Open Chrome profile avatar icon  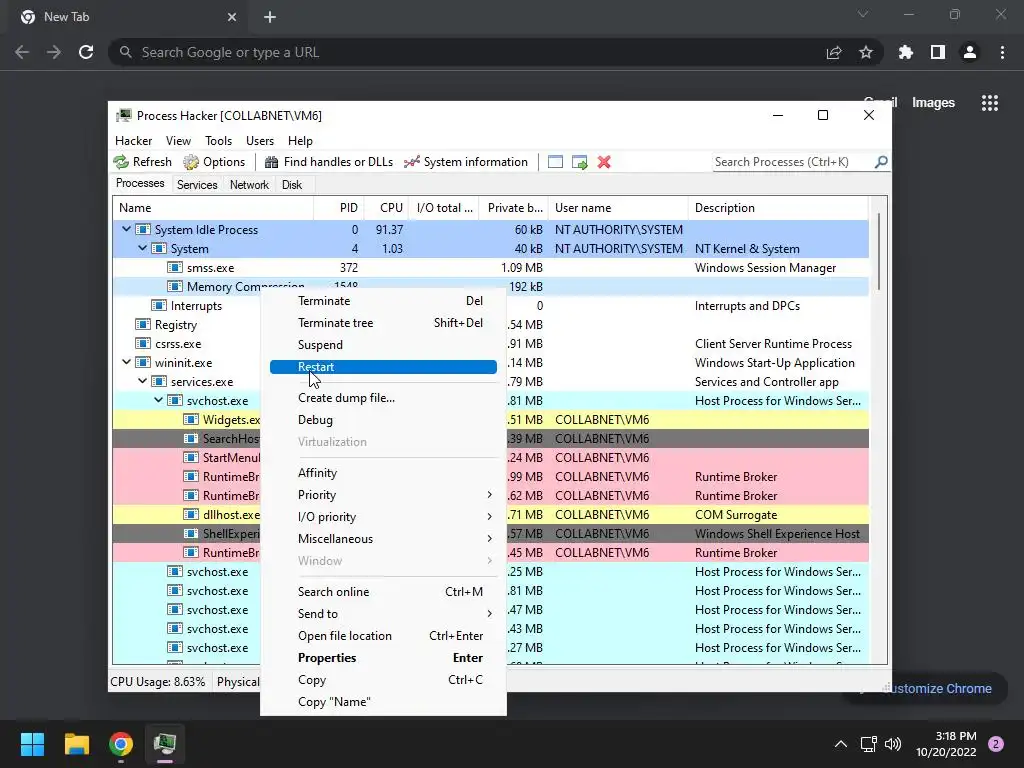coord(970,52)
